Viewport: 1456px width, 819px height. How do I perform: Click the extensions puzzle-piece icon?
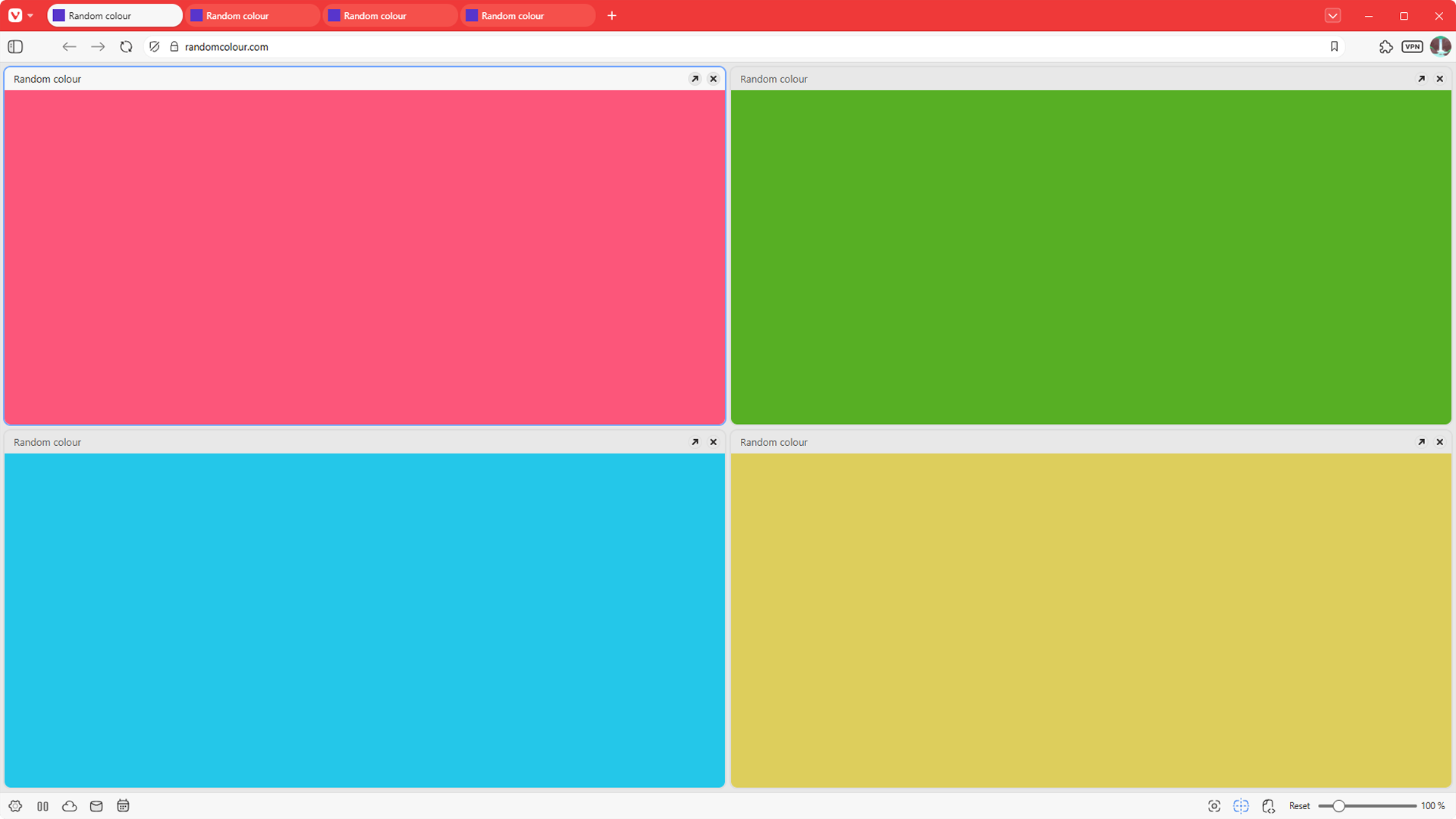[1386, 46]
